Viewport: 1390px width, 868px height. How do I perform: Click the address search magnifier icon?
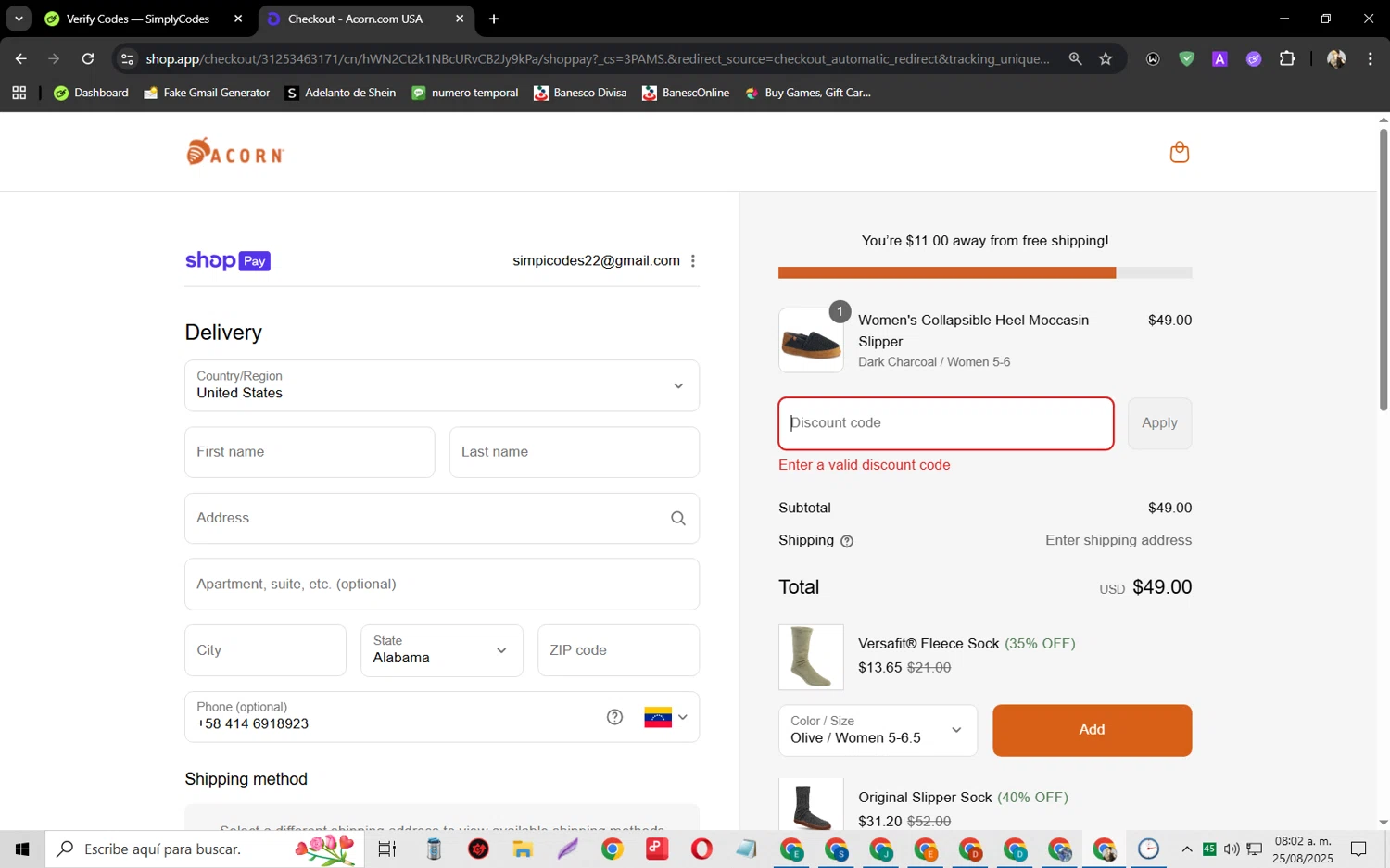tap(678, 519)
